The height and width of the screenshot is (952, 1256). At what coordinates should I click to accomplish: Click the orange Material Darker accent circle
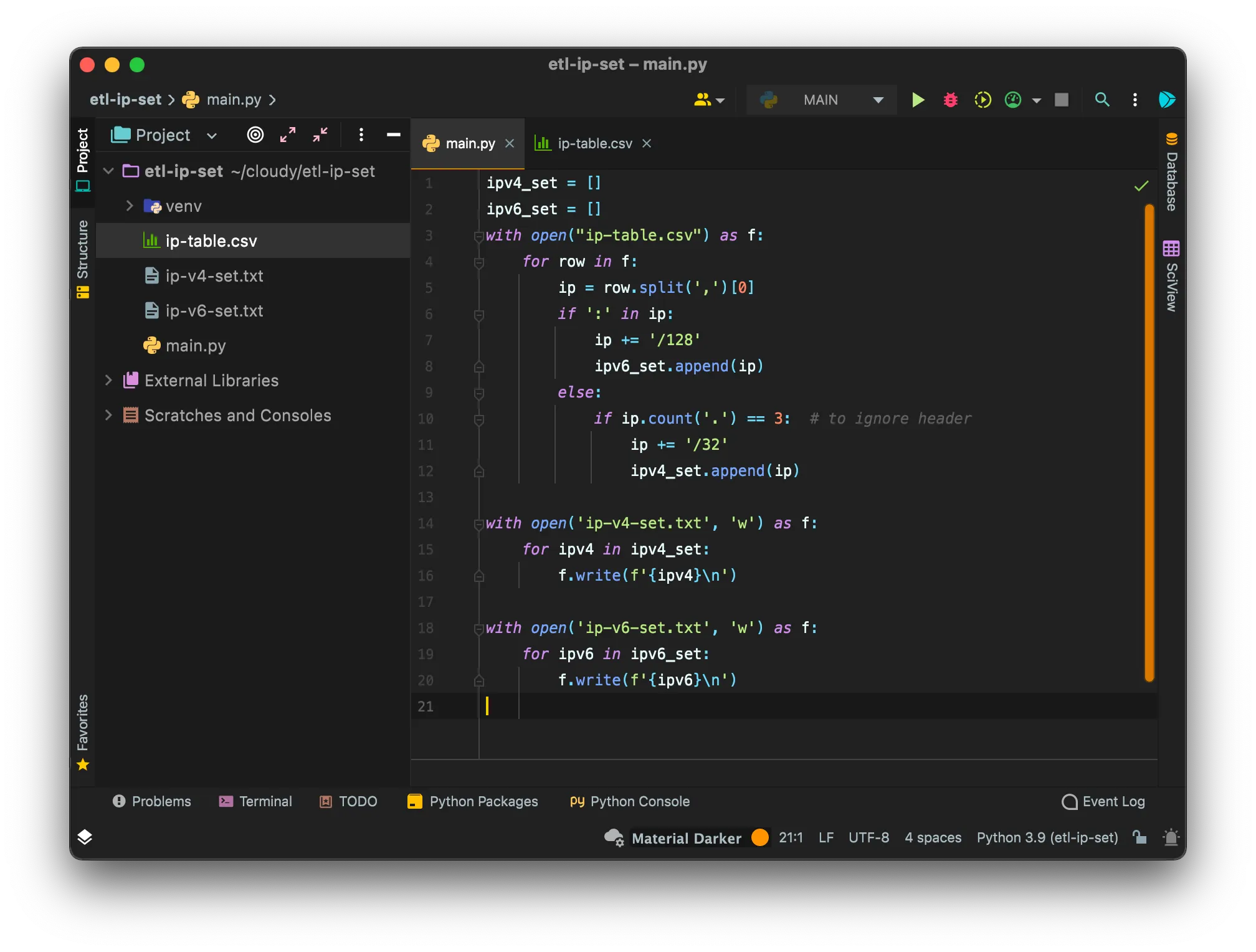pos(759,837)
